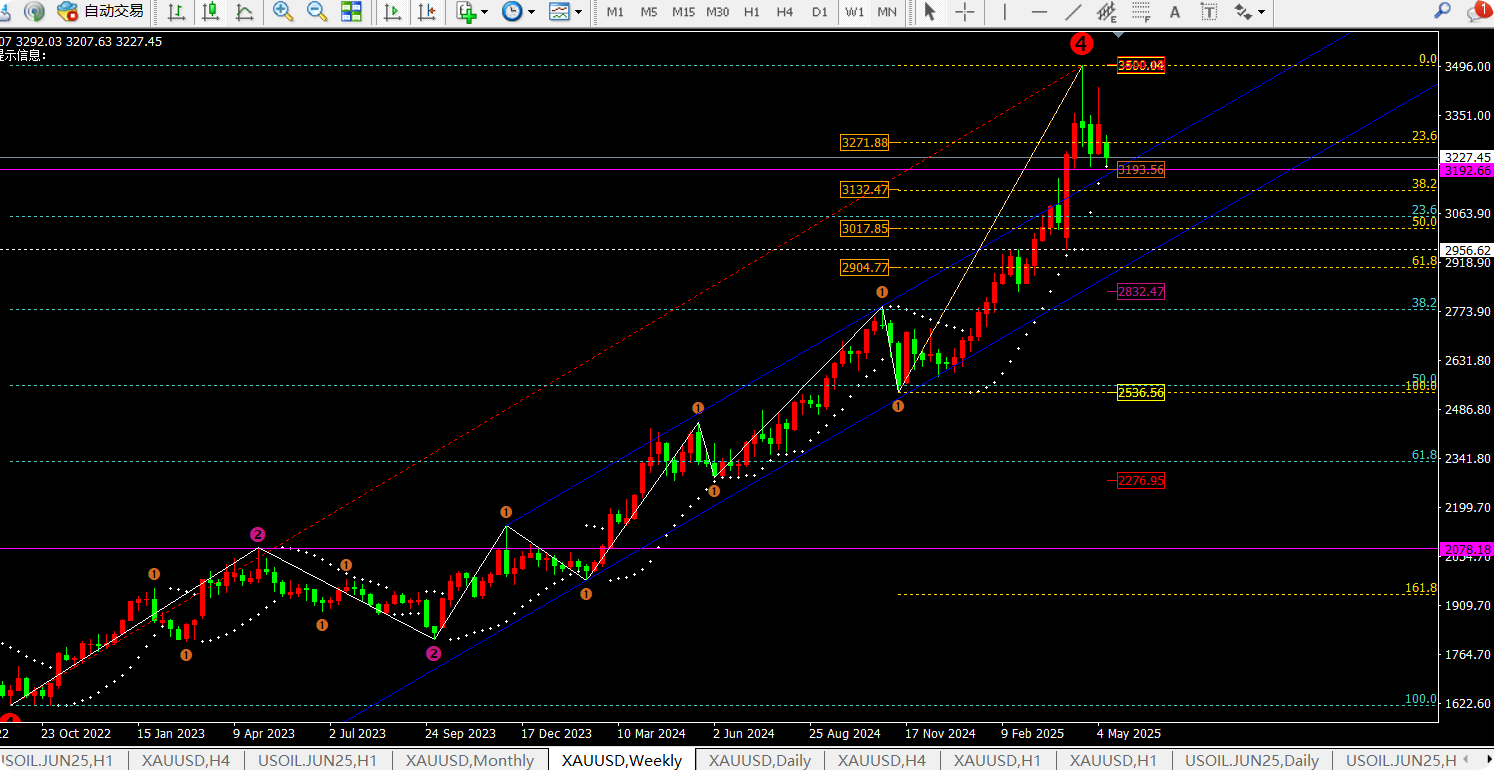
Task: Zoom out of the chart
Action: tap(317, 12)
